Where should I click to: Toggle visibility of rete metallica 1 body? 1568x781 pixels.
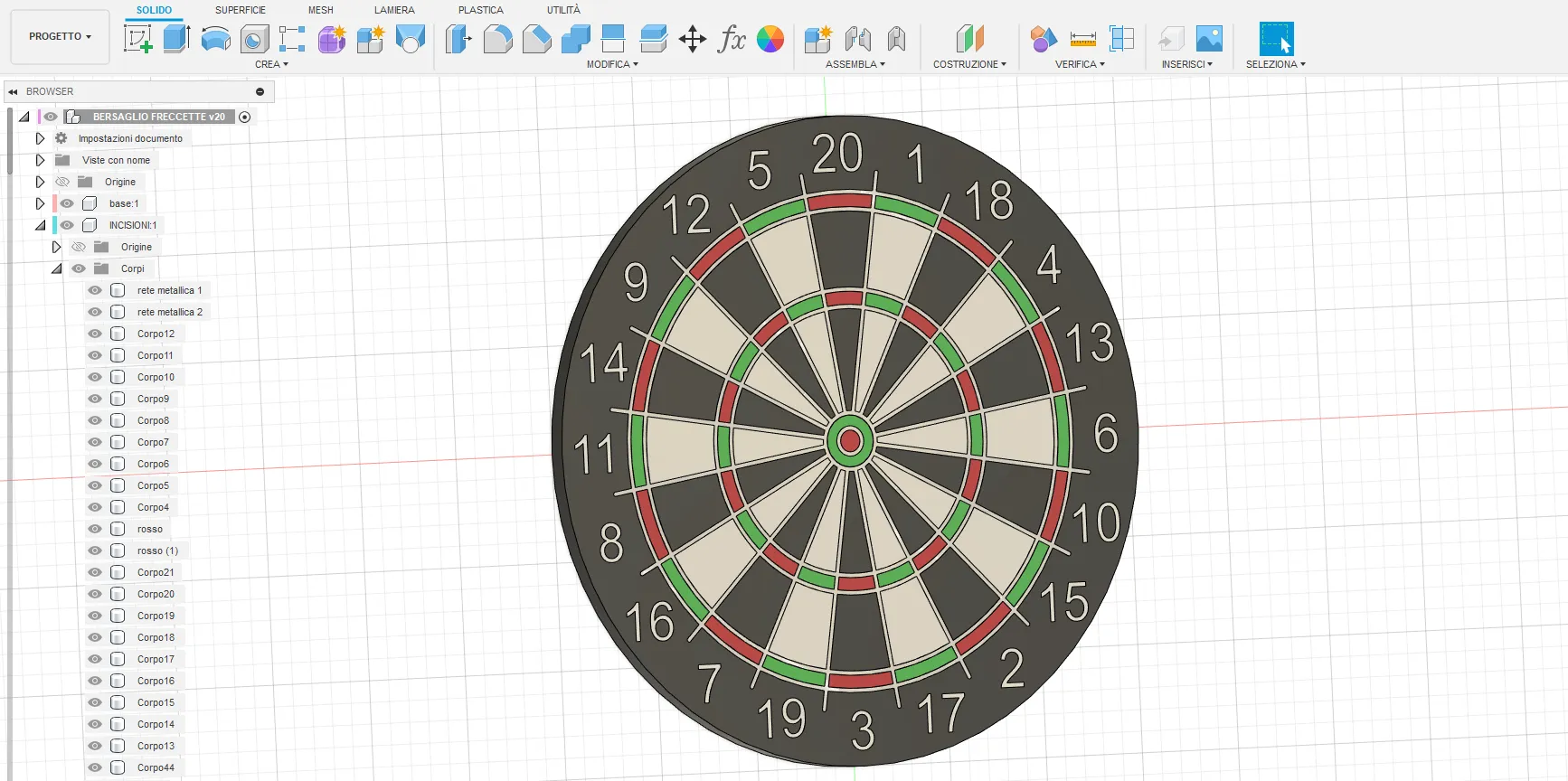(95, 290)
